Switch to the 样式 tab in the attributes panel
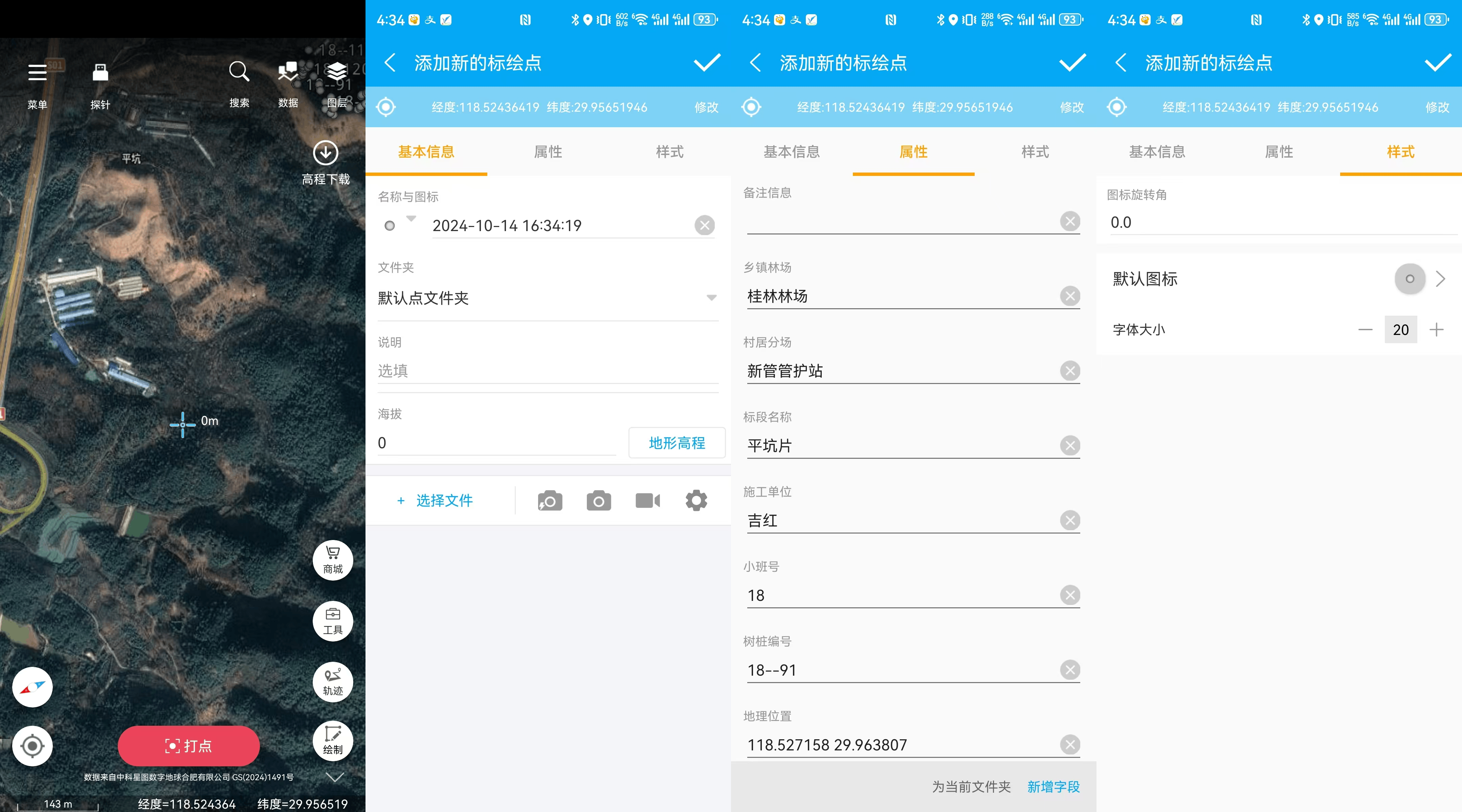This screenshot has width=1462, height=812. [1035, 152]
